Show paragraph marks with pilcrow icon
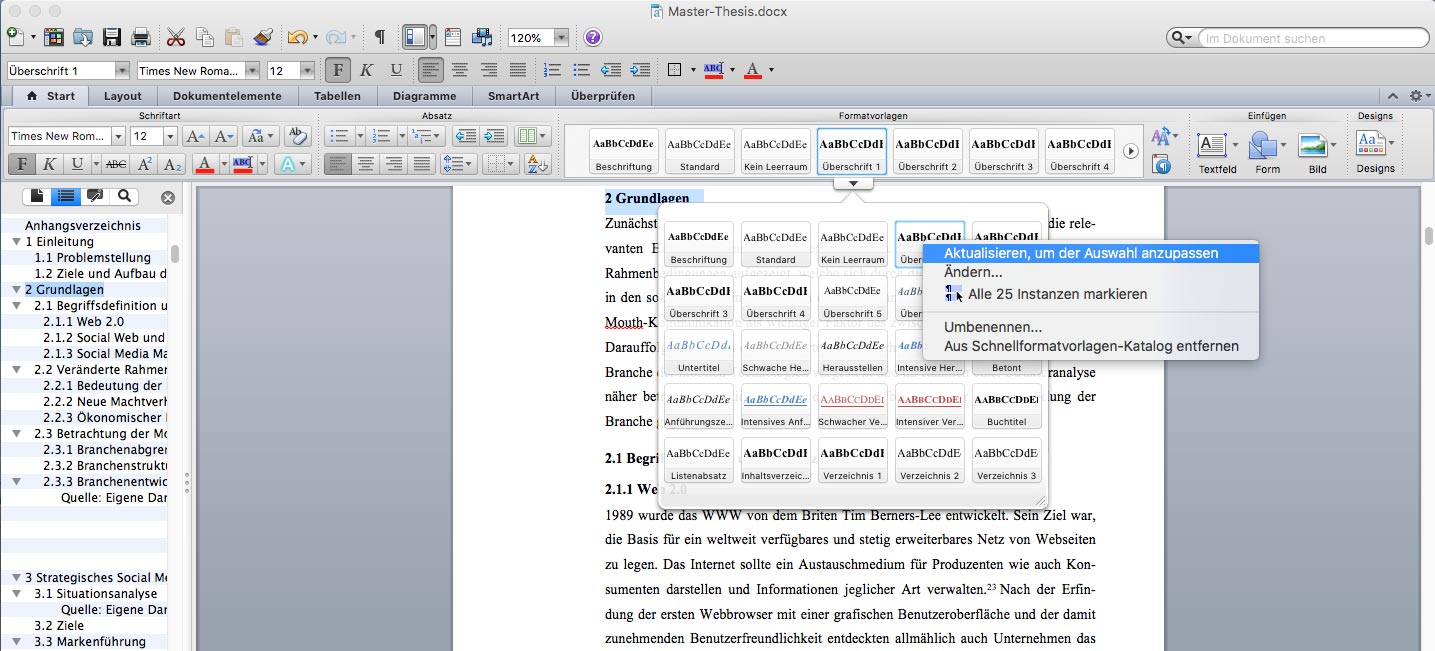 [x=380, y=38]
